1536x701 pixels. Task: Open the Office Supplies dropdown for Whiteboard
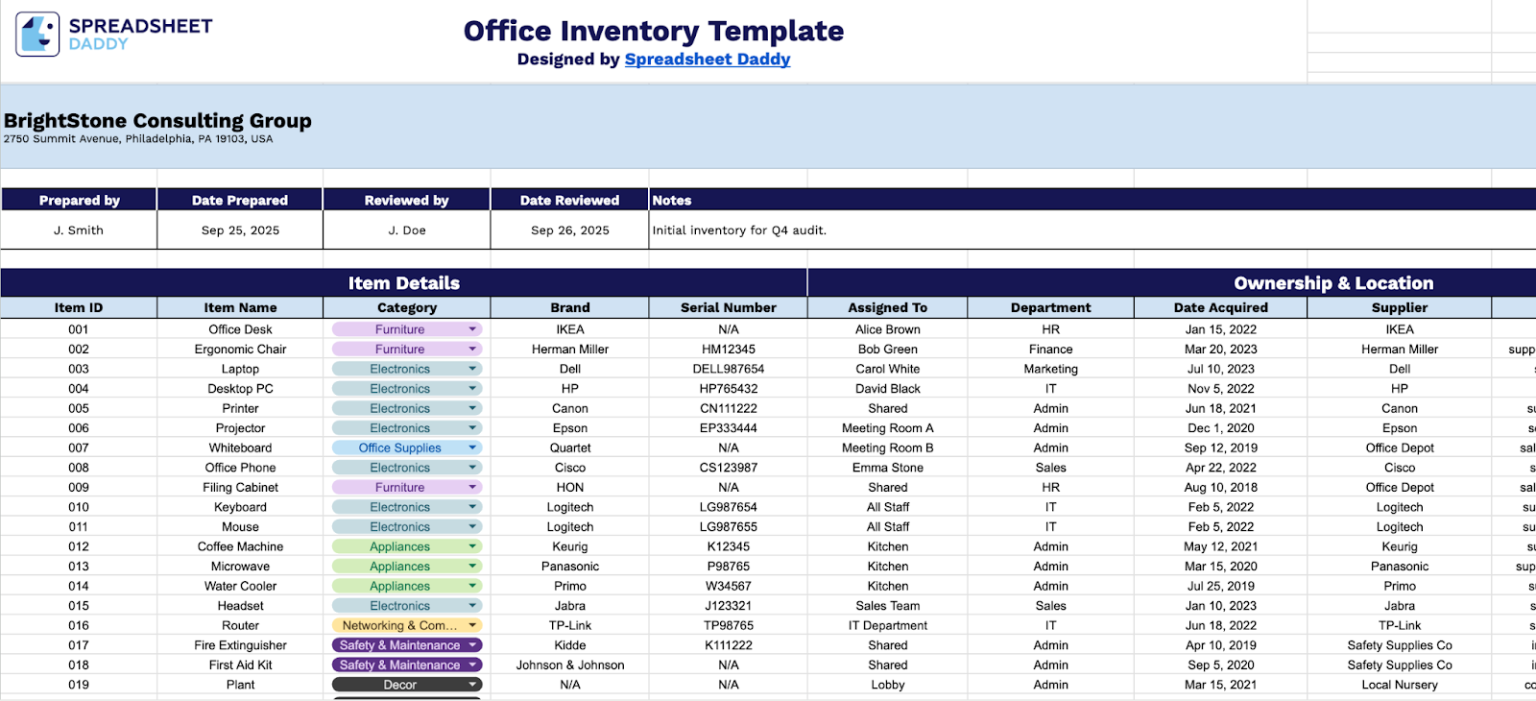click(472, 447)
